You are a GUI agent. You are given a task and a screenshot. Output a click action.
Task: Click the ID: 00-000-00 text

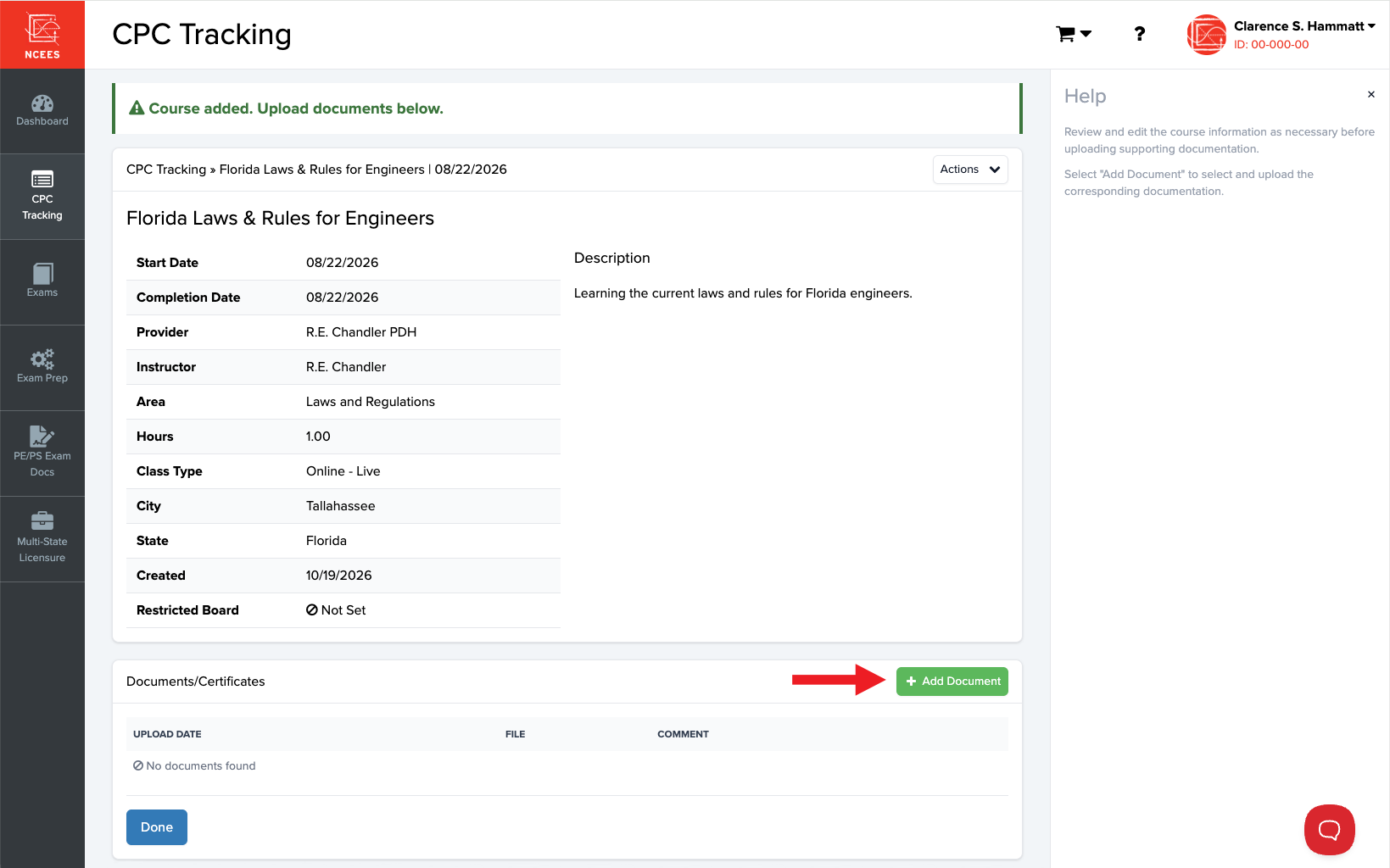click(x=1271, y=45)
